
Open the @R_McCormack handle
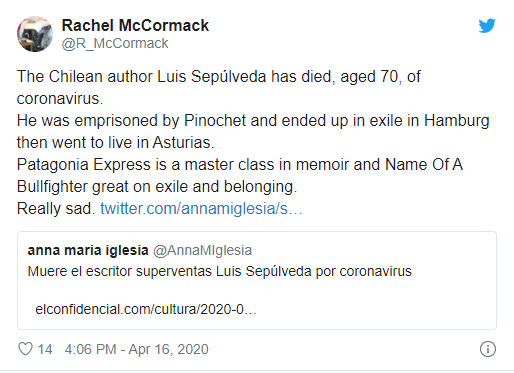115,44
